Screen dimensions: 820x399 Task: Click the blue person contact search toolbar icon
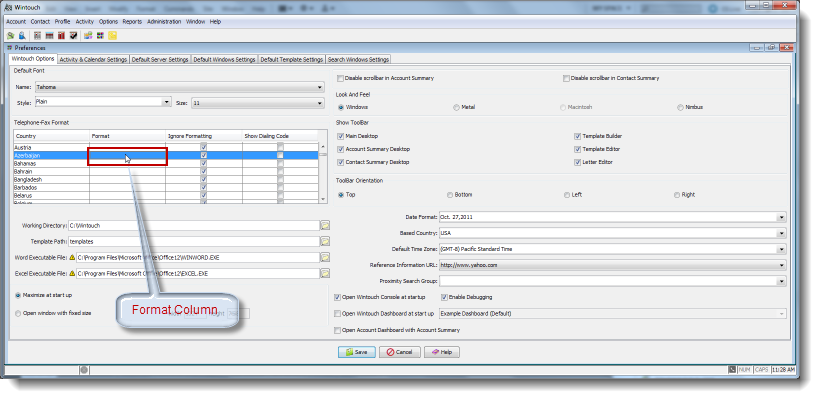[x=22, y=36]
